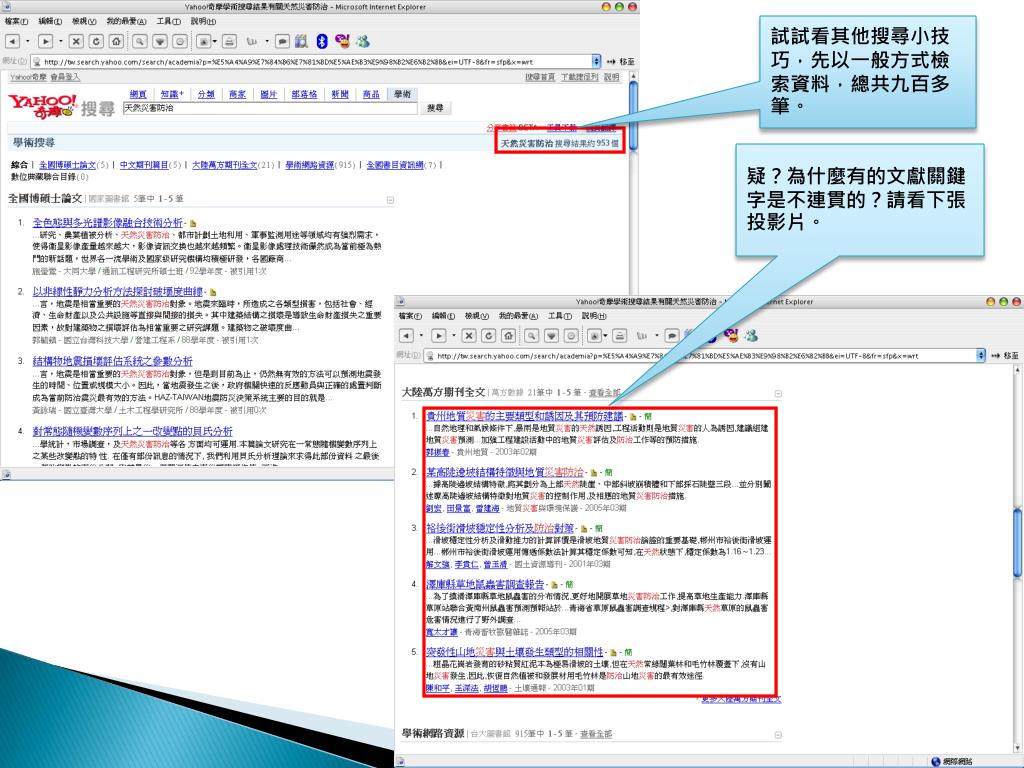The width and height of the screenshot is (1024, 768).
Task: Click MSN Messenger icon in lower 大陸萬方期刊全文 window
Action: tap(751, 336)
